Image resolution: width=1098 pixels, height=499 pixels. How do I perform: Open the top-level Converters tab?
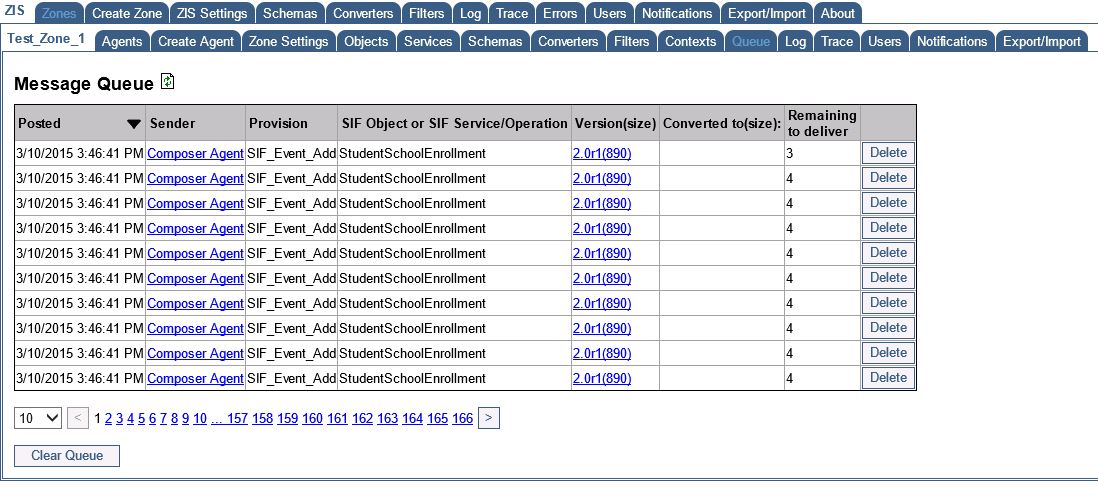click(363, 13)
